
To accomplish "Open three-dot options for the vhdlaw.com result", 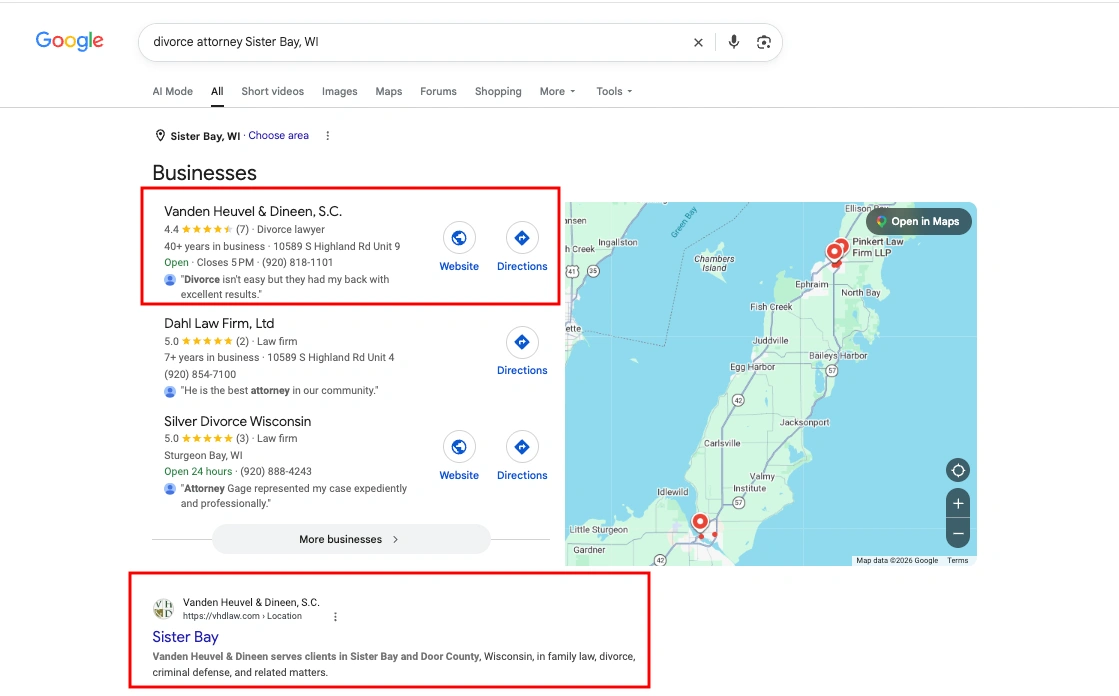I will point(335,617).
